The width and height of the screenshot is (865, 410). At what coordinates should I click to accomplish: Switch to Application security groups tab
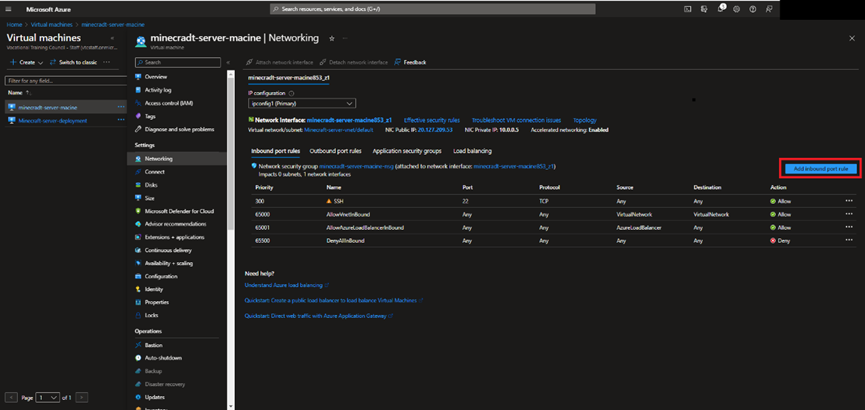pyautogui.click(x=407, y=151)
